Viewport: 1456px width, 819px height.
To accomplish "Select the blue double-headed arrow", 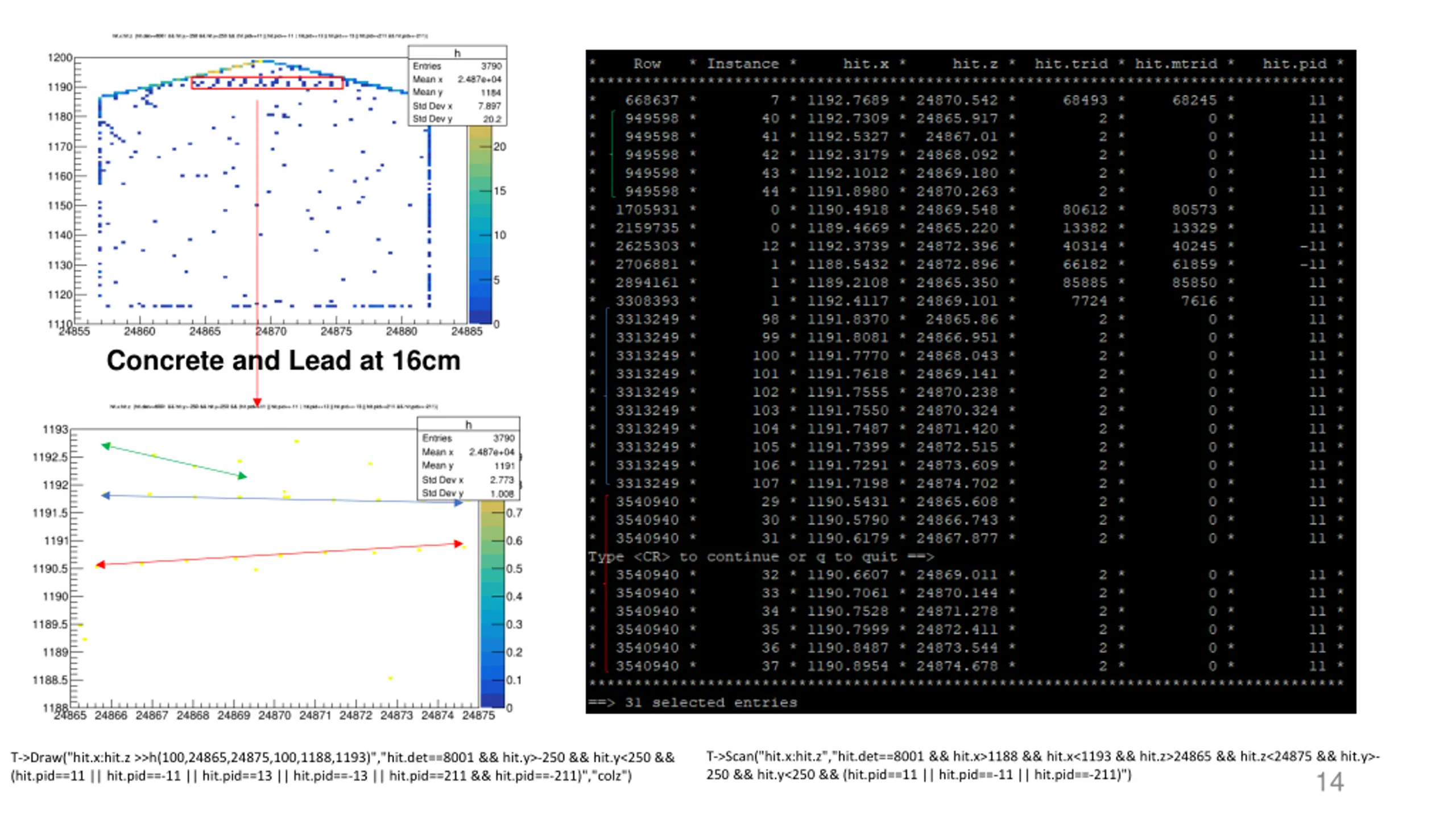I will [x=282, y=499].
